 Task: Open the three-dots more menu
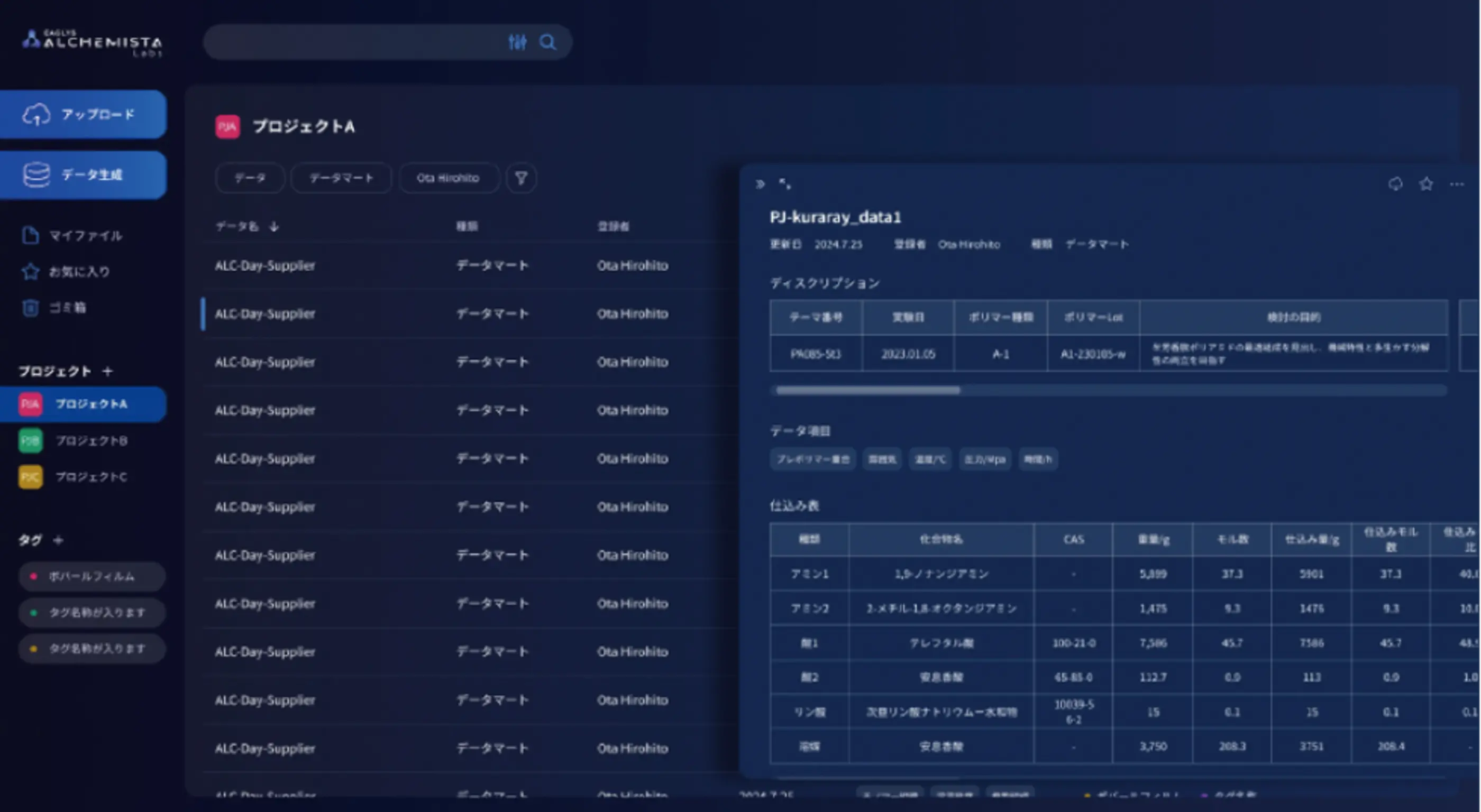click(x=1456, y=184)
